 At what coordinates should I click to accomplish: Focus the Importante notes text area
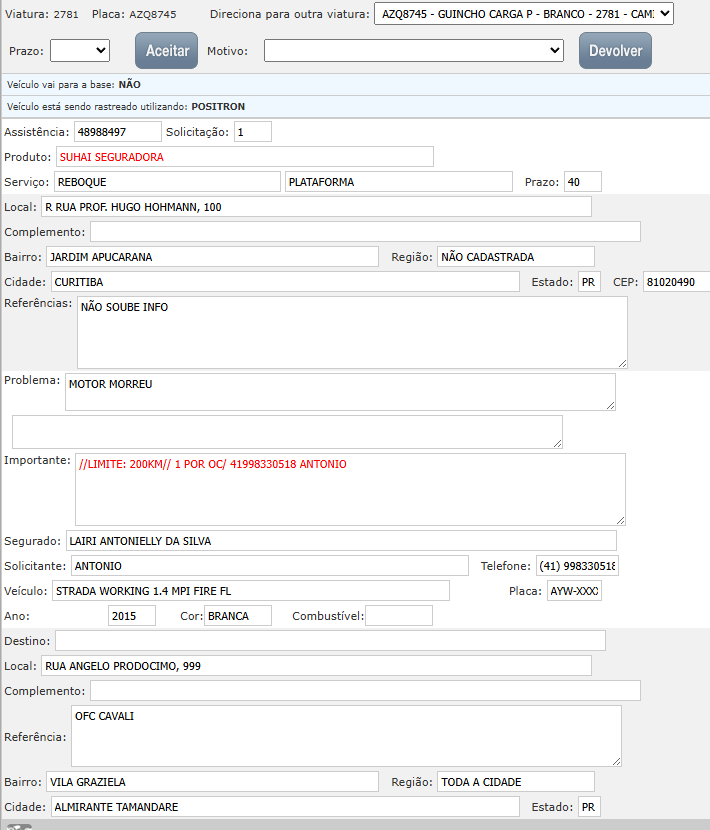(350, 489)
